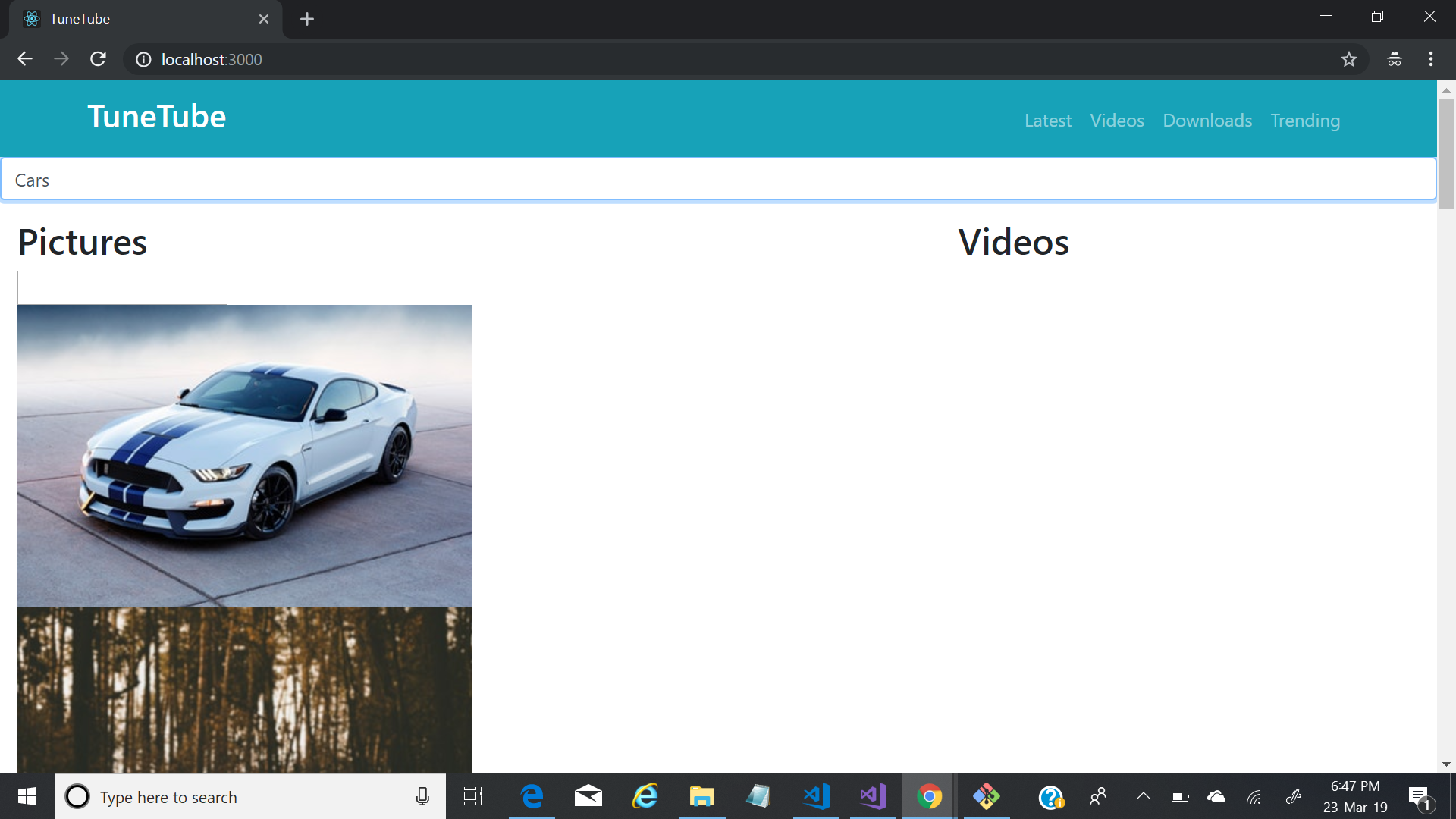Expand hidden system tray icons with the chevron
The image size is (1456, 819).
pyautogui.click(x=1143, y=796)
